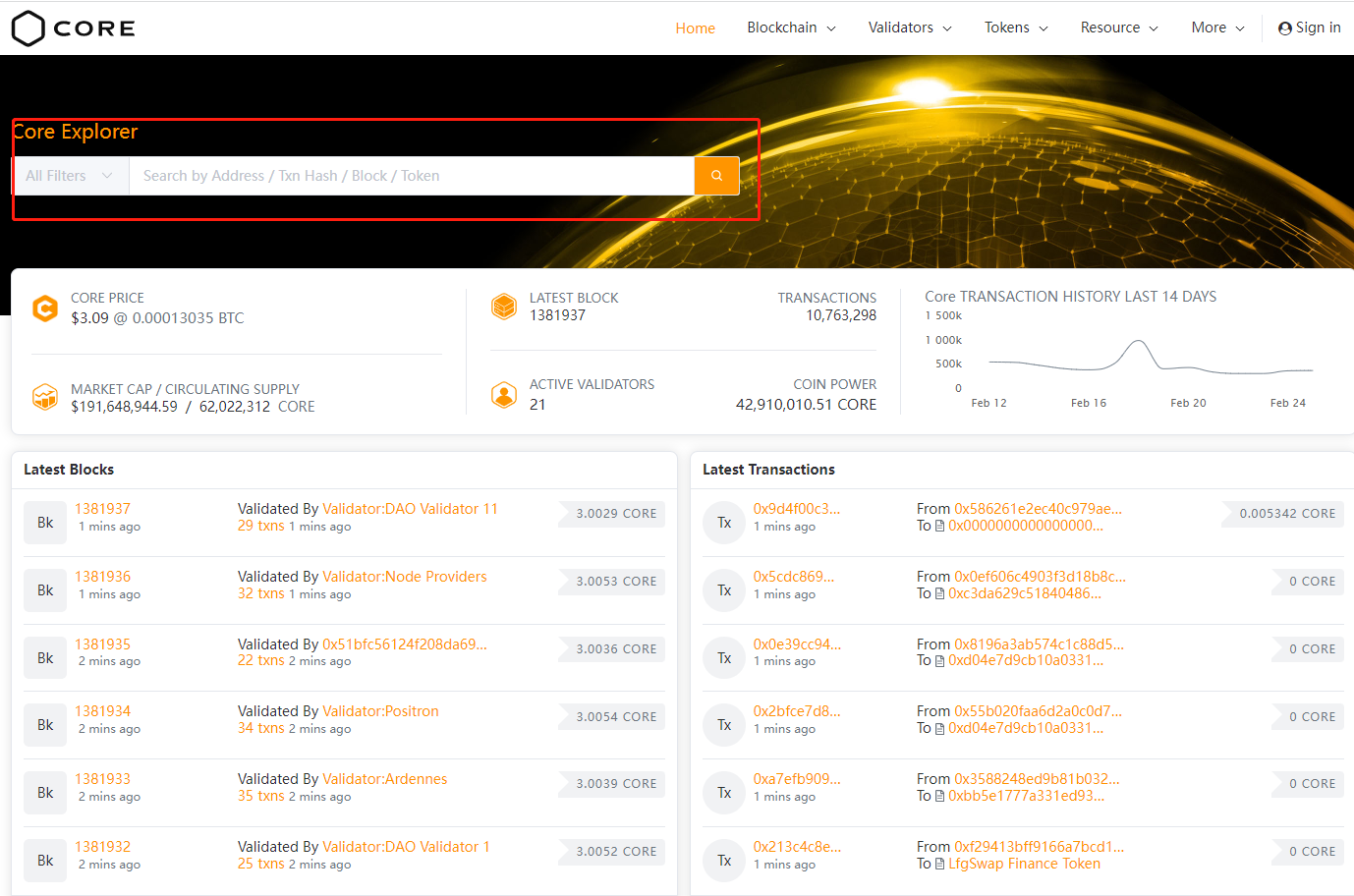Focus the address search input field

411,176
